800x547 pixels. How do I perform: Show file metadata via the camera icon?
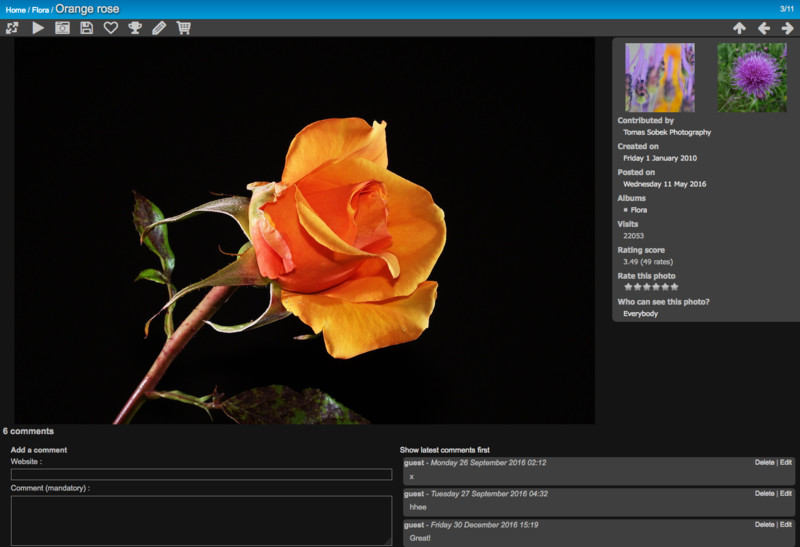point(62,28)
